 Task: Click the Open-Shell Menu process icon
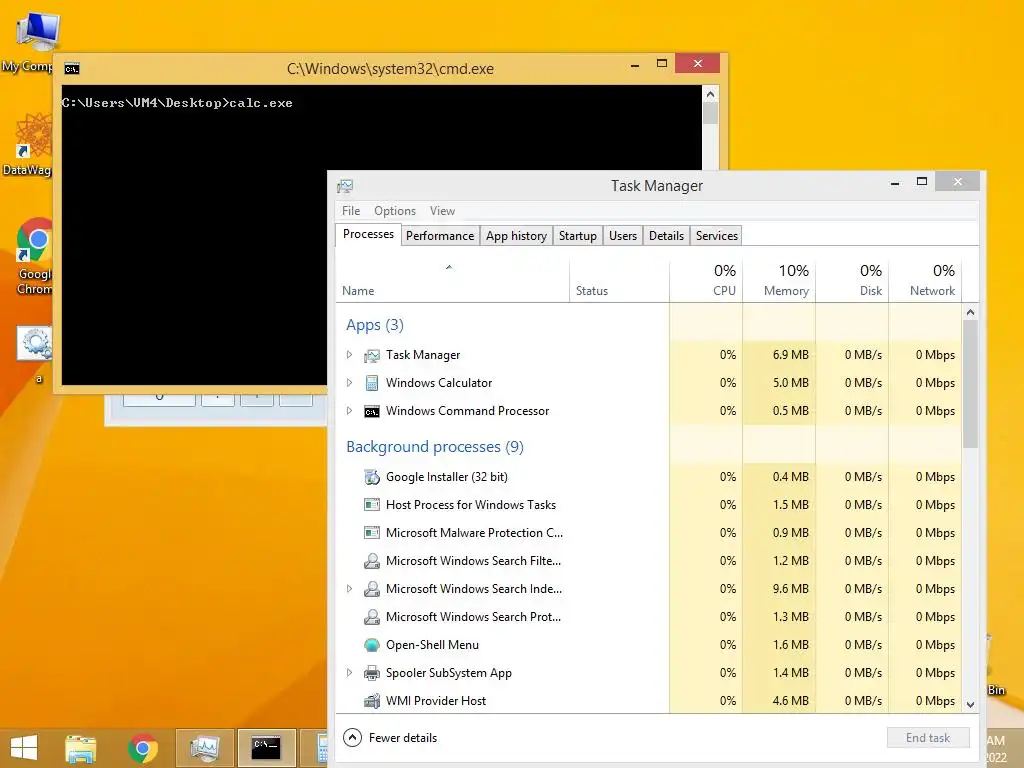click(372, 645)
